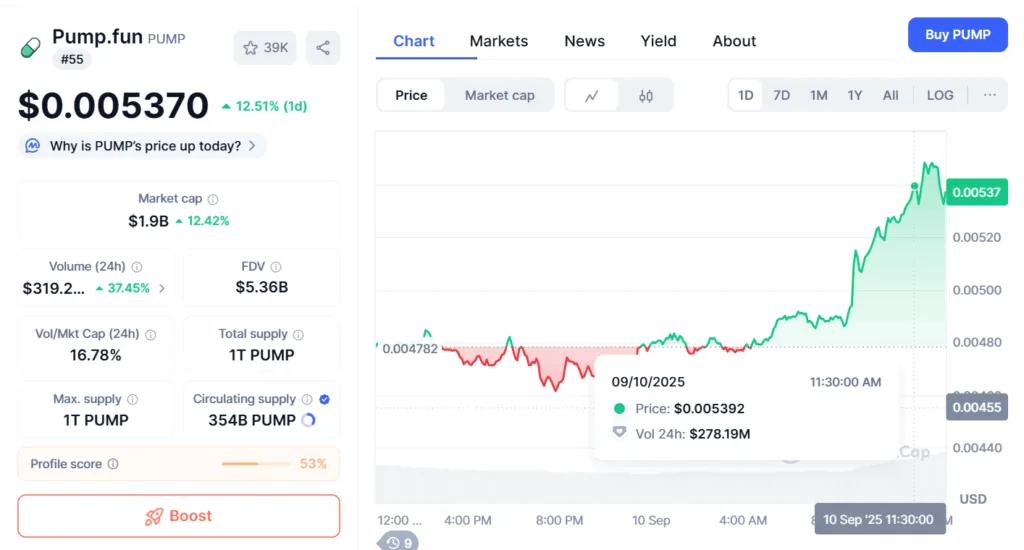The height and width of the screenshot is (550, 1024).
Task: Toggle LOG scale on the chart
Action: pos(940,95)
